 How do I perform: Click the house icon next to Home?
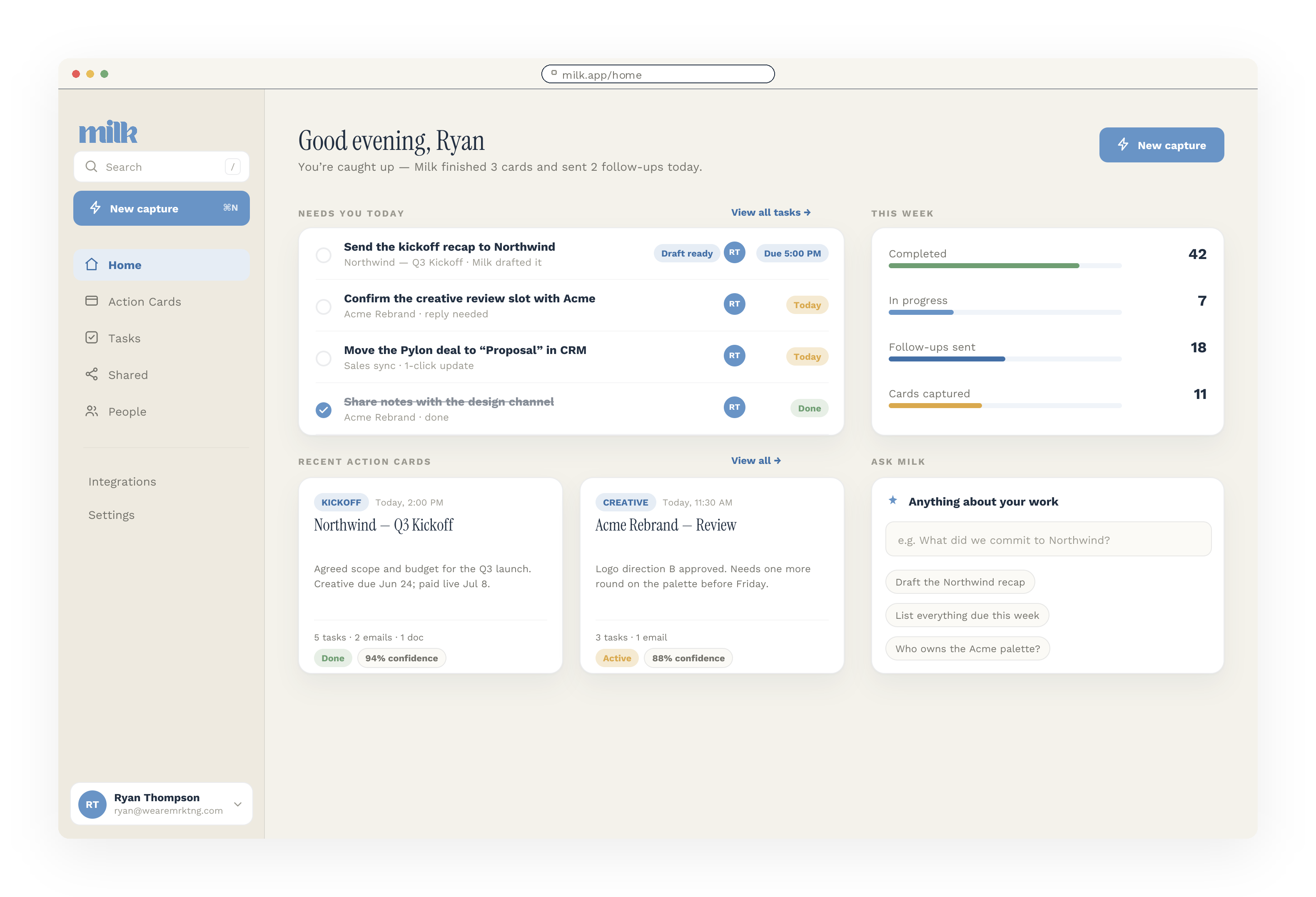[92, 264]
